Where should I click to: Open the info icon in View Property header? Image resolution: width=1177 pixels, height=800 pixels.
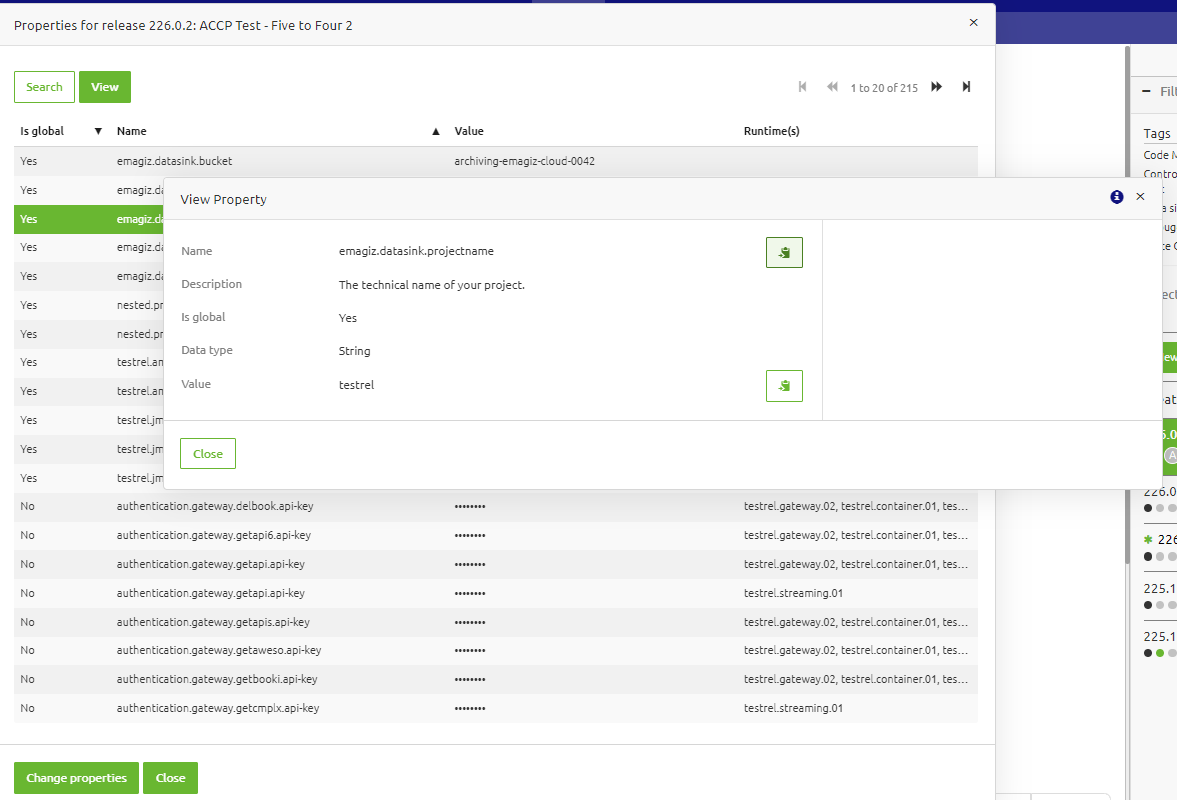point(1116,197)
